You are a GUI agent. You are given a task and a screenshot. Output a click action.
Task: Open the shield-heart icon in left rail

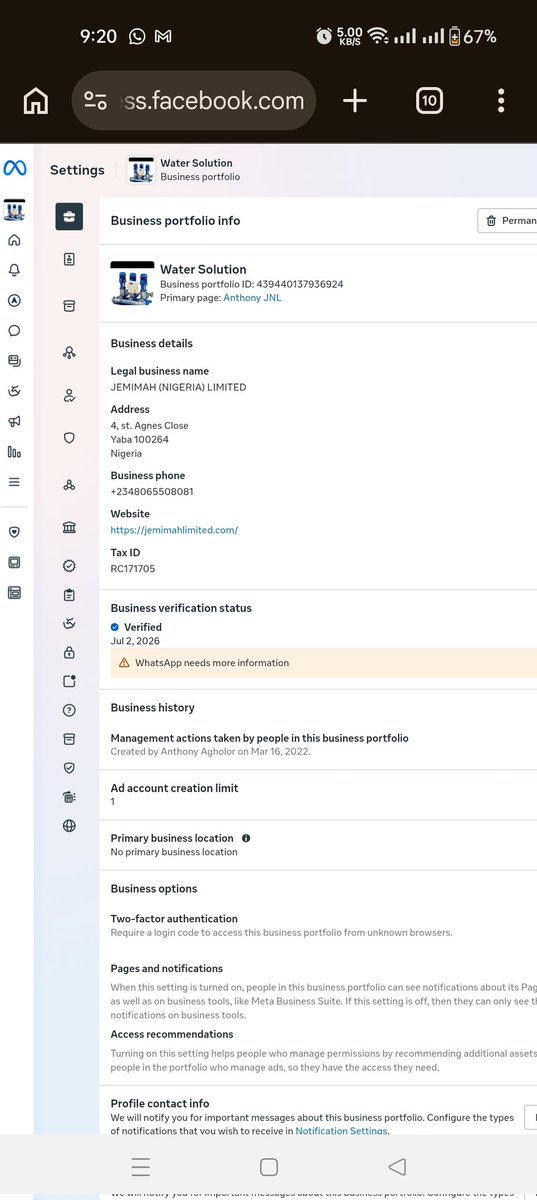point(14,532)
